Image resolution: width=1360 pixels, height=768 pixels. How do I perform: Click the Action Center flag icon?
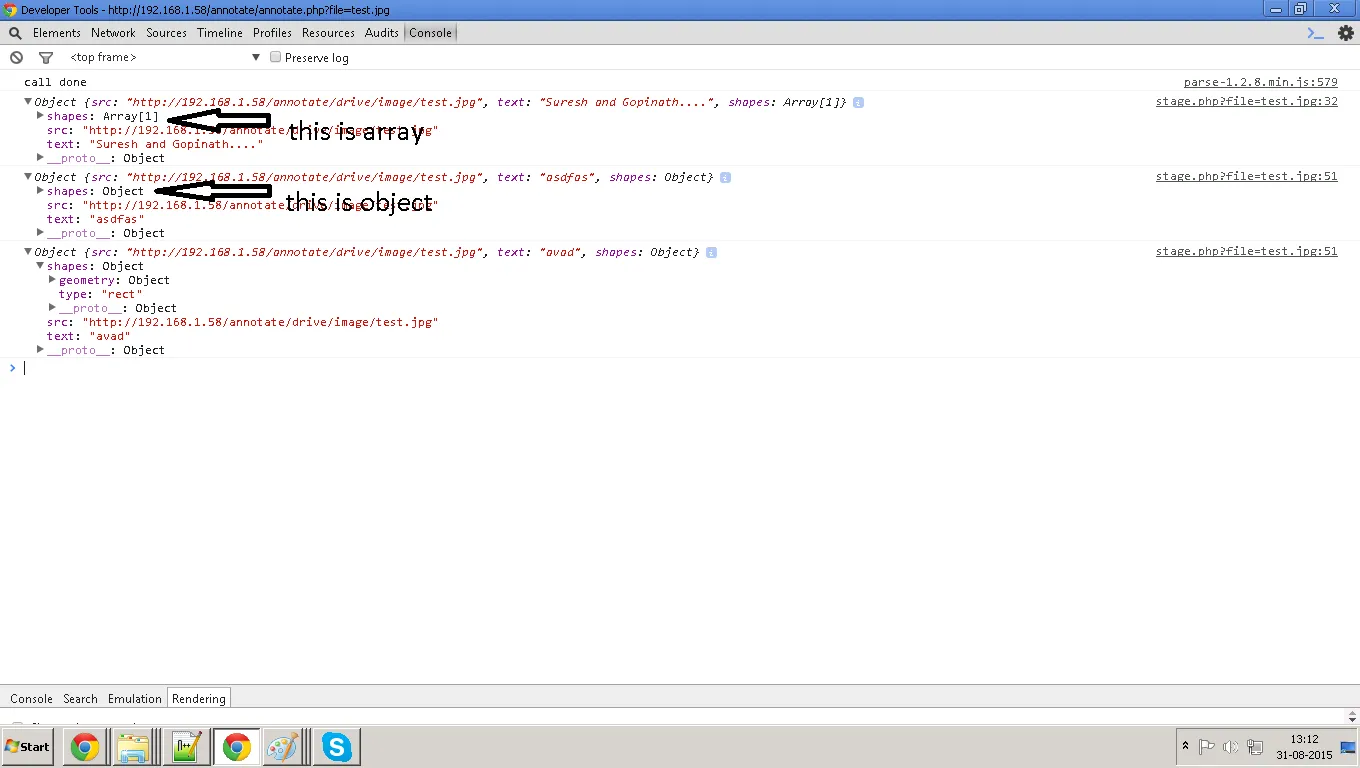click(x=1206, y=747)
